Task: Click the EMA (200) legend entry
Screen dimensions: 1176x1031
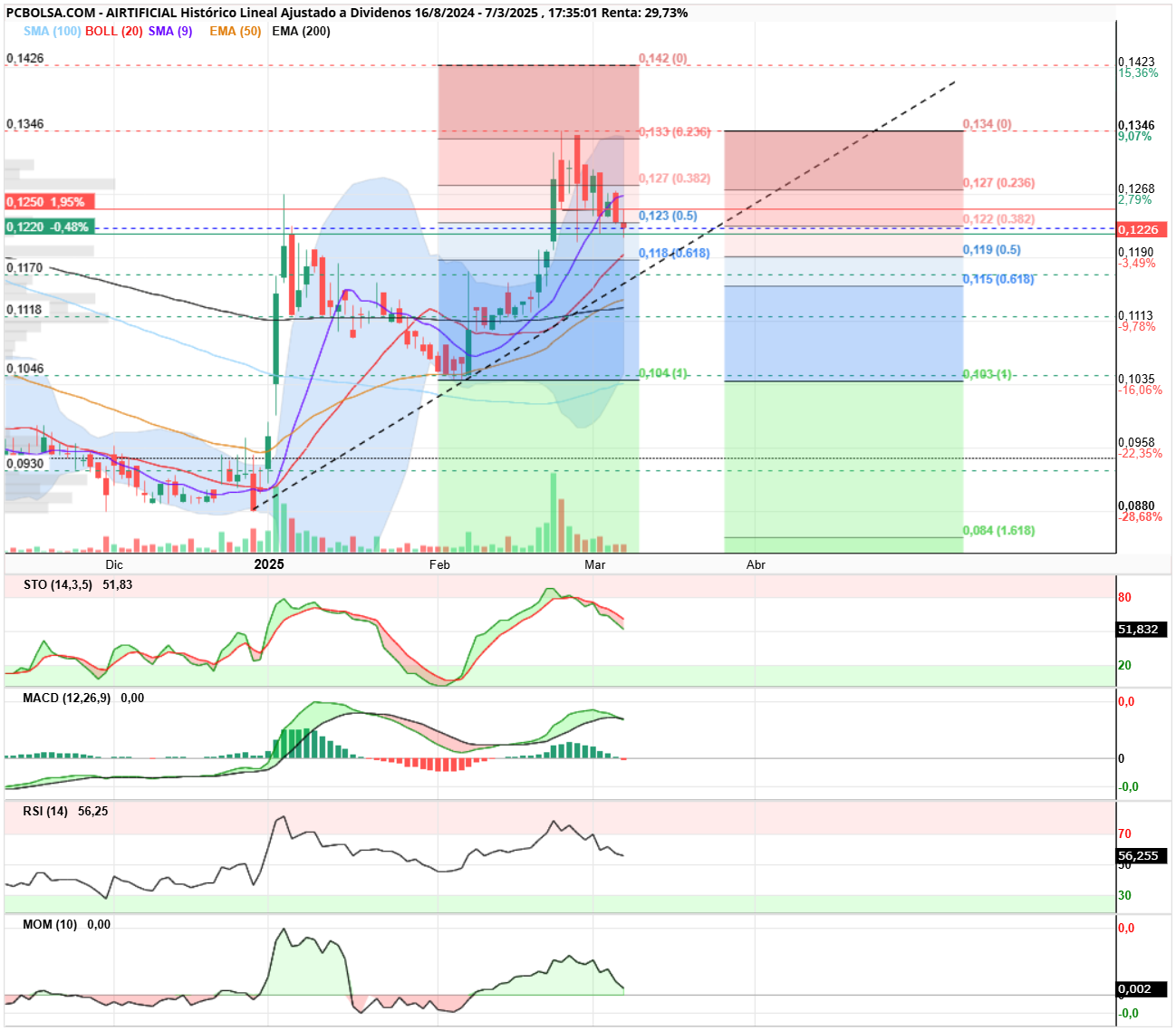Action: [x=301, y=31]
